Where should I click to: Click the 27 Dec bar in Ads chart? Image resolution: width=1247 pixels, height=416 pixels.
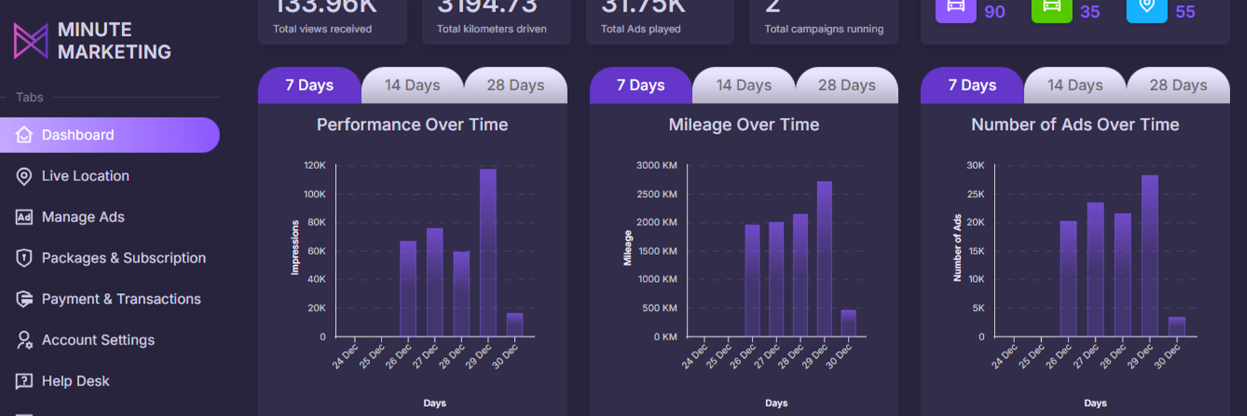(1095, 270)
